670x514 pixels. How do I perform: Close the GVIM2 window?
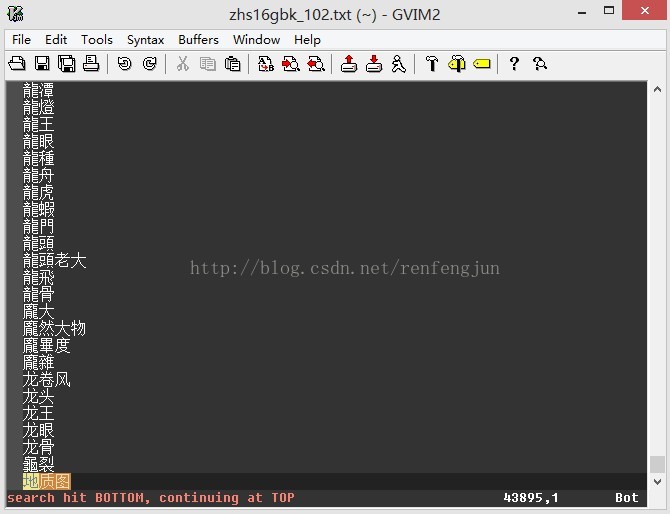click(645, 11)
